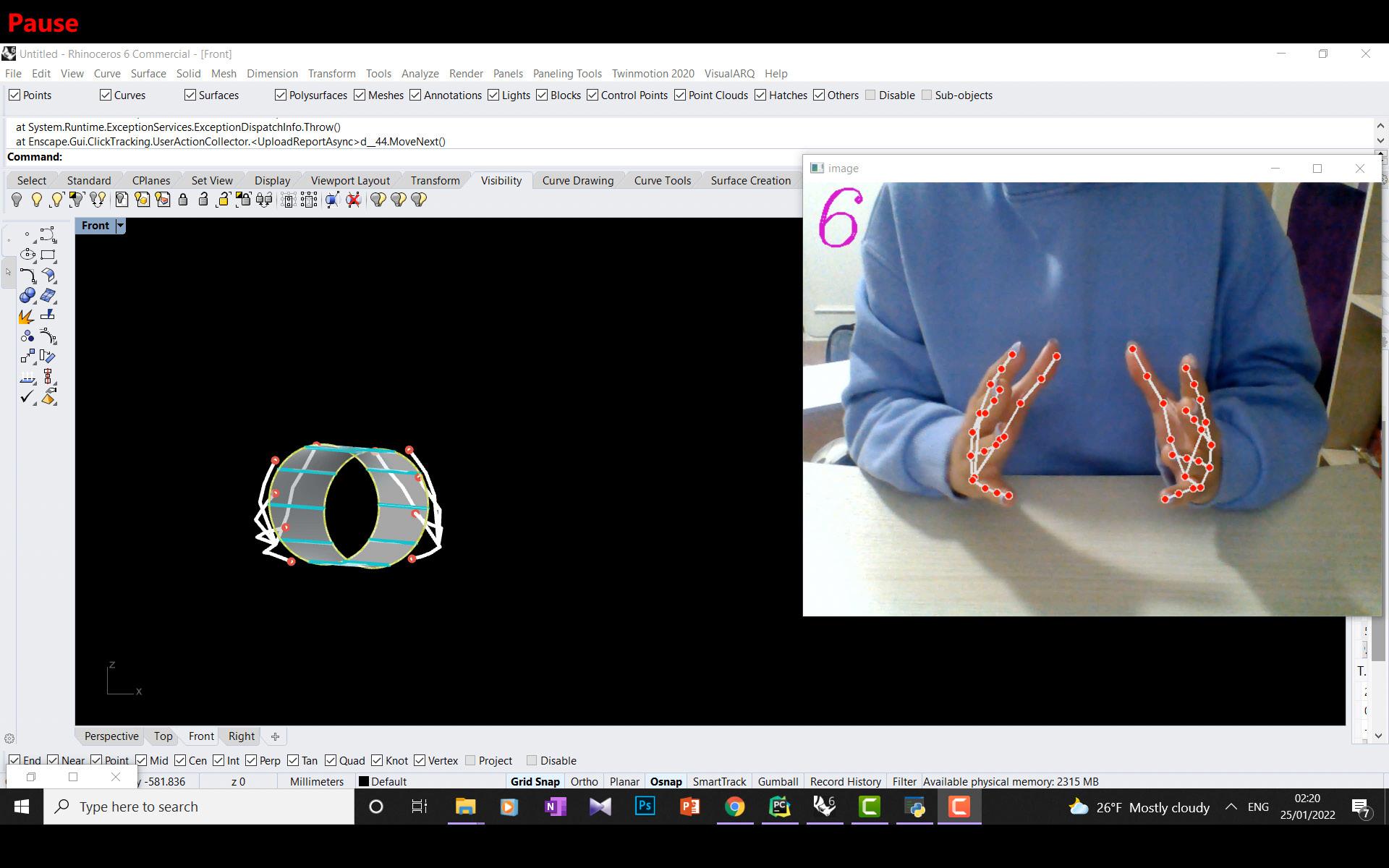Select the explode tool icon
The image size is (1389, 868).
click(27, 316)
